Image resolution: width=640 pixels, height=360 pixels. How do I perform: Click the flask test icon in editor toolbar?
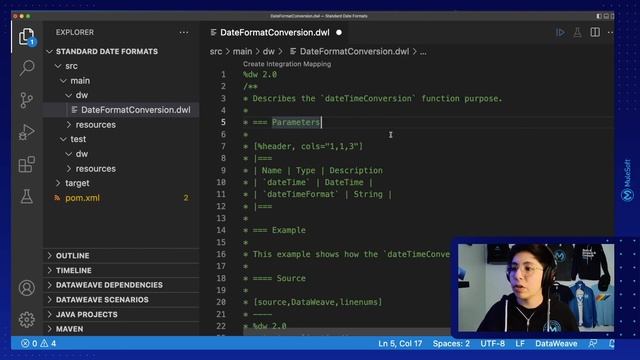click(578, 33)
